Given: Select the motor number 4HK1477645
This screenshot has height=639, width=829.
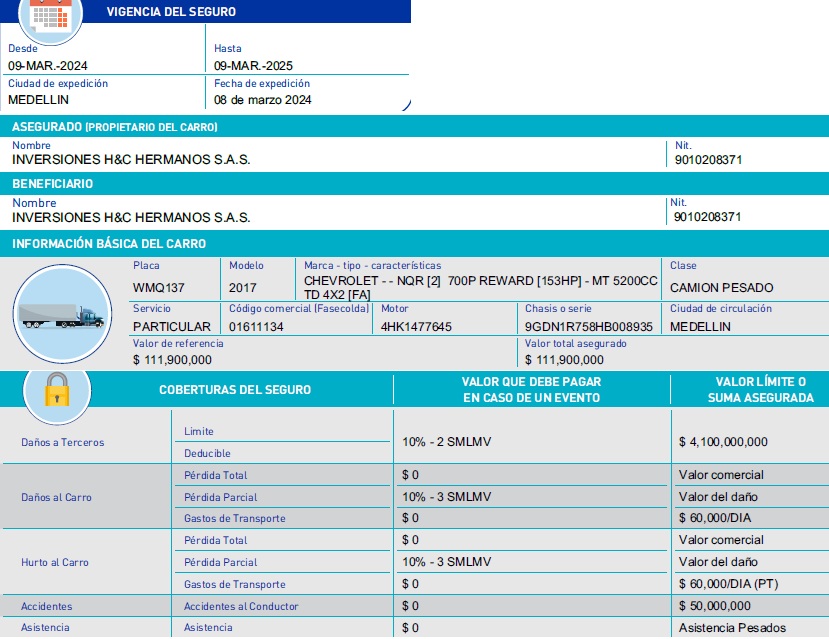Looking at the screenshot, I should [416, 327].
